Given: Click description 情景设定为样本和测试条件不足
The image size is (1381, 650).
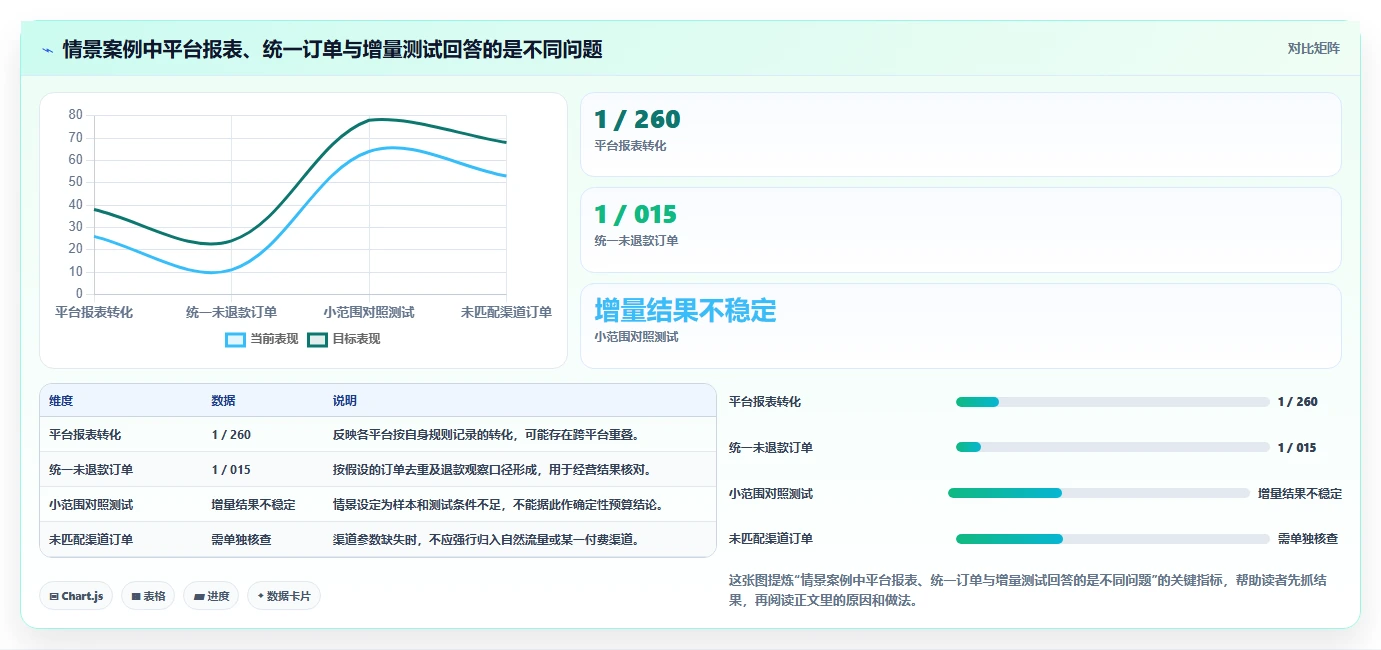Looking at the screenshot, I should 418,505.
